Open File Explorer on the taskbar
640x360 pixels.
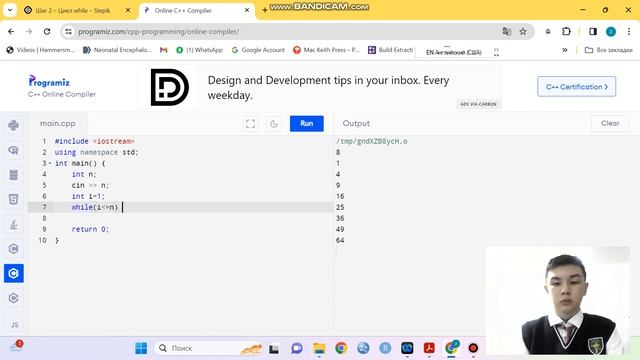click(x=319, y=348)
